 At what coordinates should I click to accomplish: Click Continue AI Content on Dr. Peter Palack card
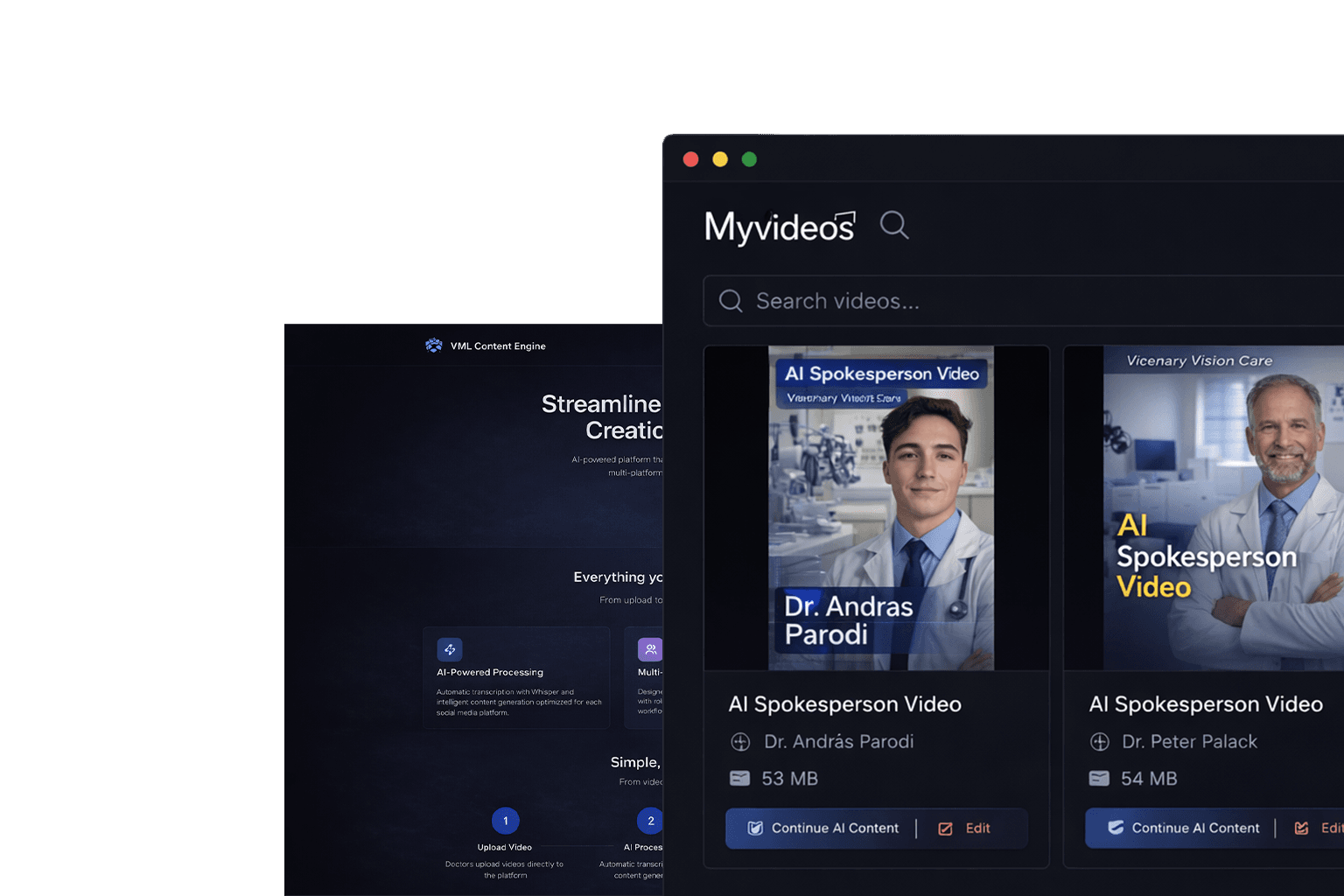coord(1183,828)
